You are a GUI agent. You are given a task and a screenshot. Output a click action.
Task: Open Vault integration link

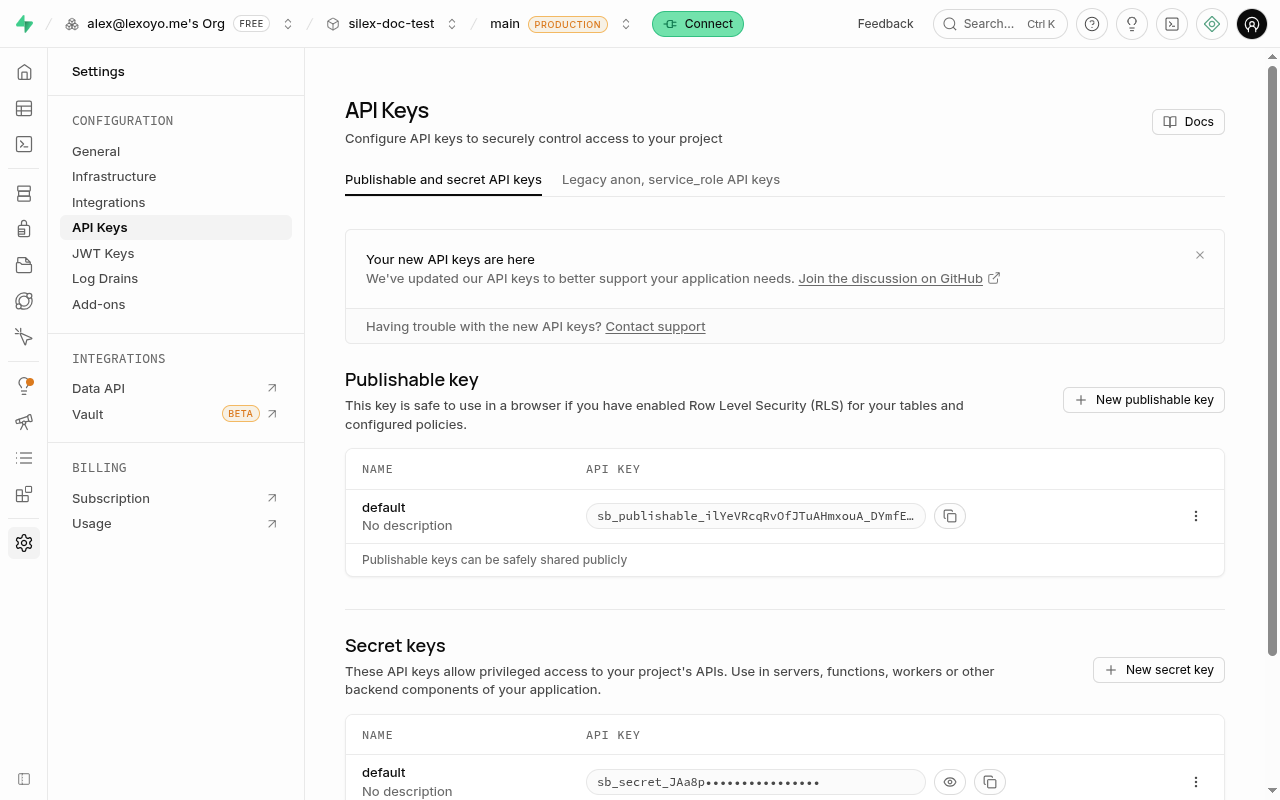click(176, 414)
